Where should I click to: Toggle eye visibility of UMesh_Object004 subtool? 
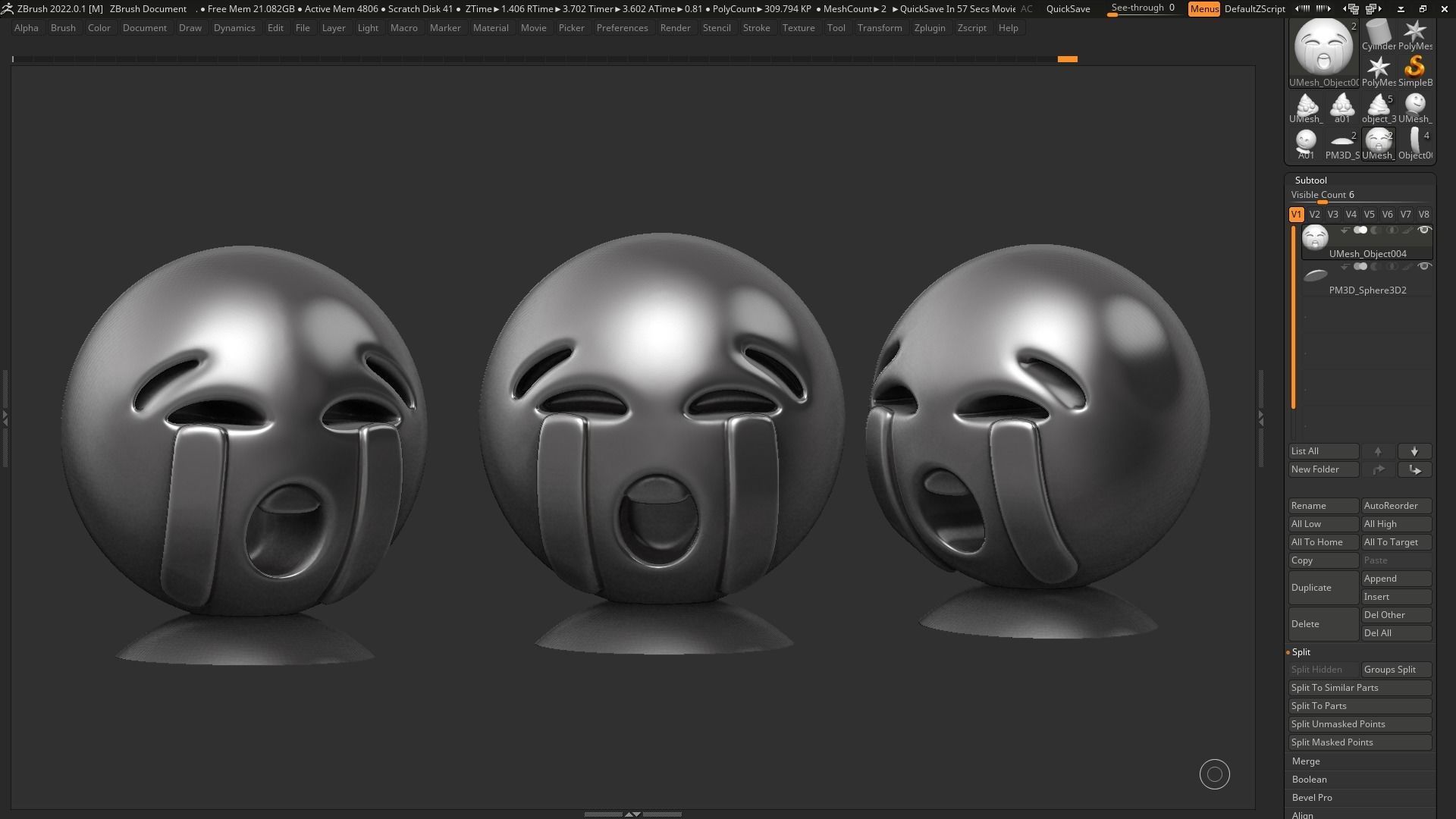pos(1424,230)
